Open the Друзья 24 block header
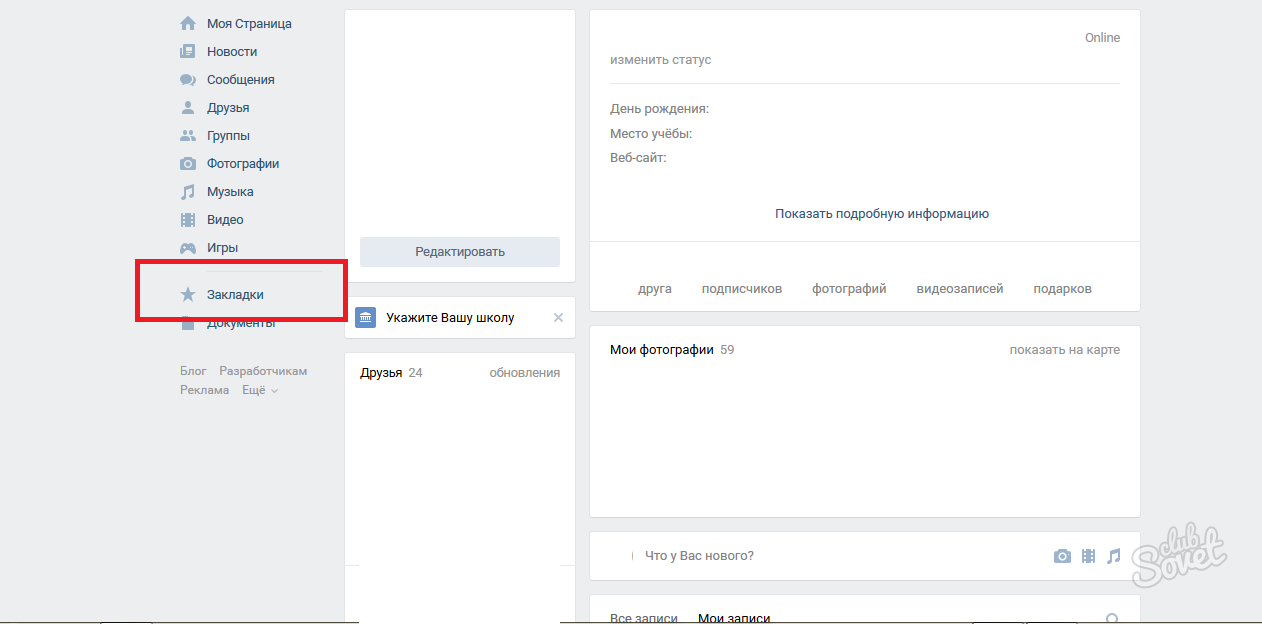The width and height of the screenshot is (1262, 624). (x=391, y=373)
